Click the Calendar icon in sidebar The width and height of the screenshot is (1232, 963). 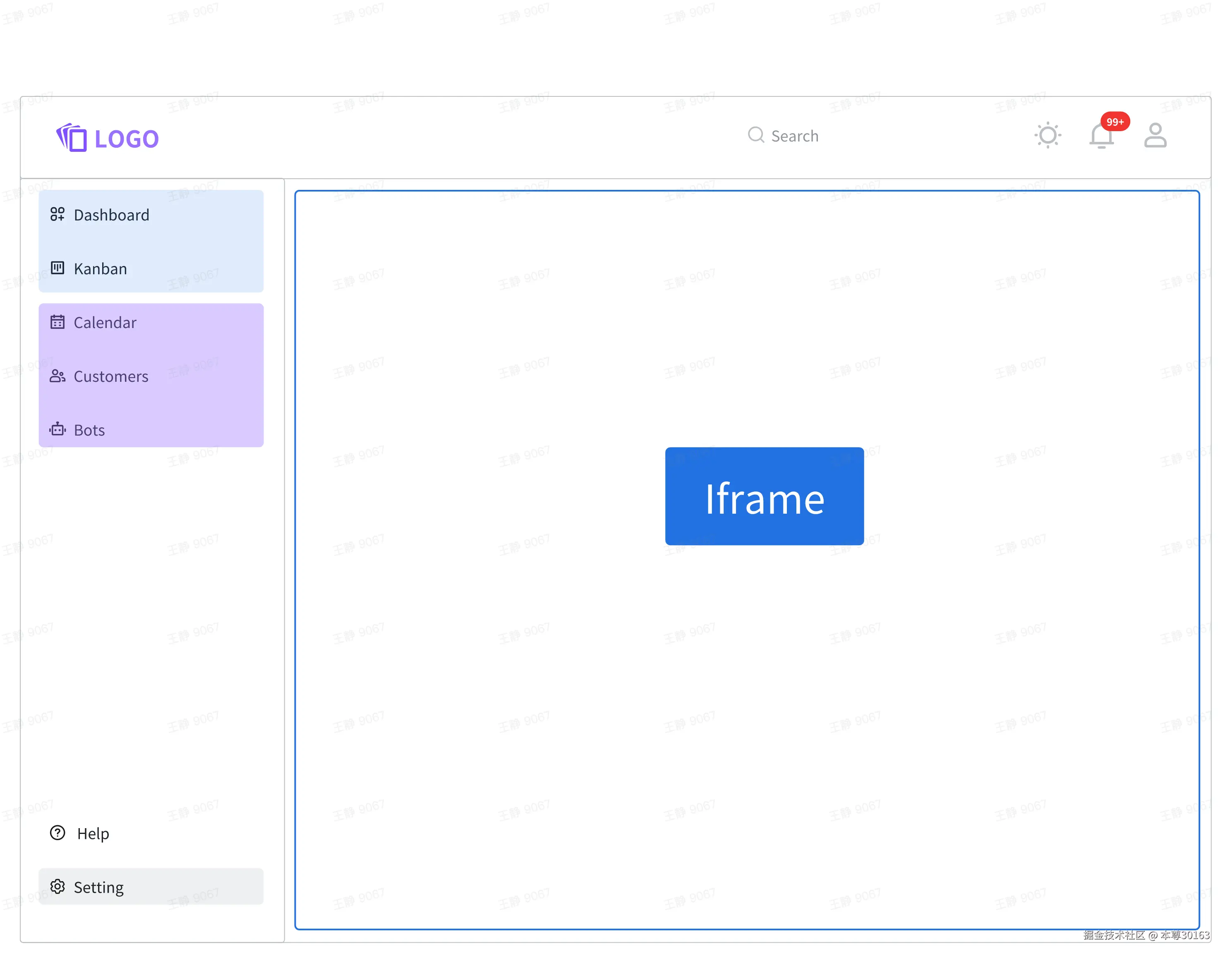[58, 322]
